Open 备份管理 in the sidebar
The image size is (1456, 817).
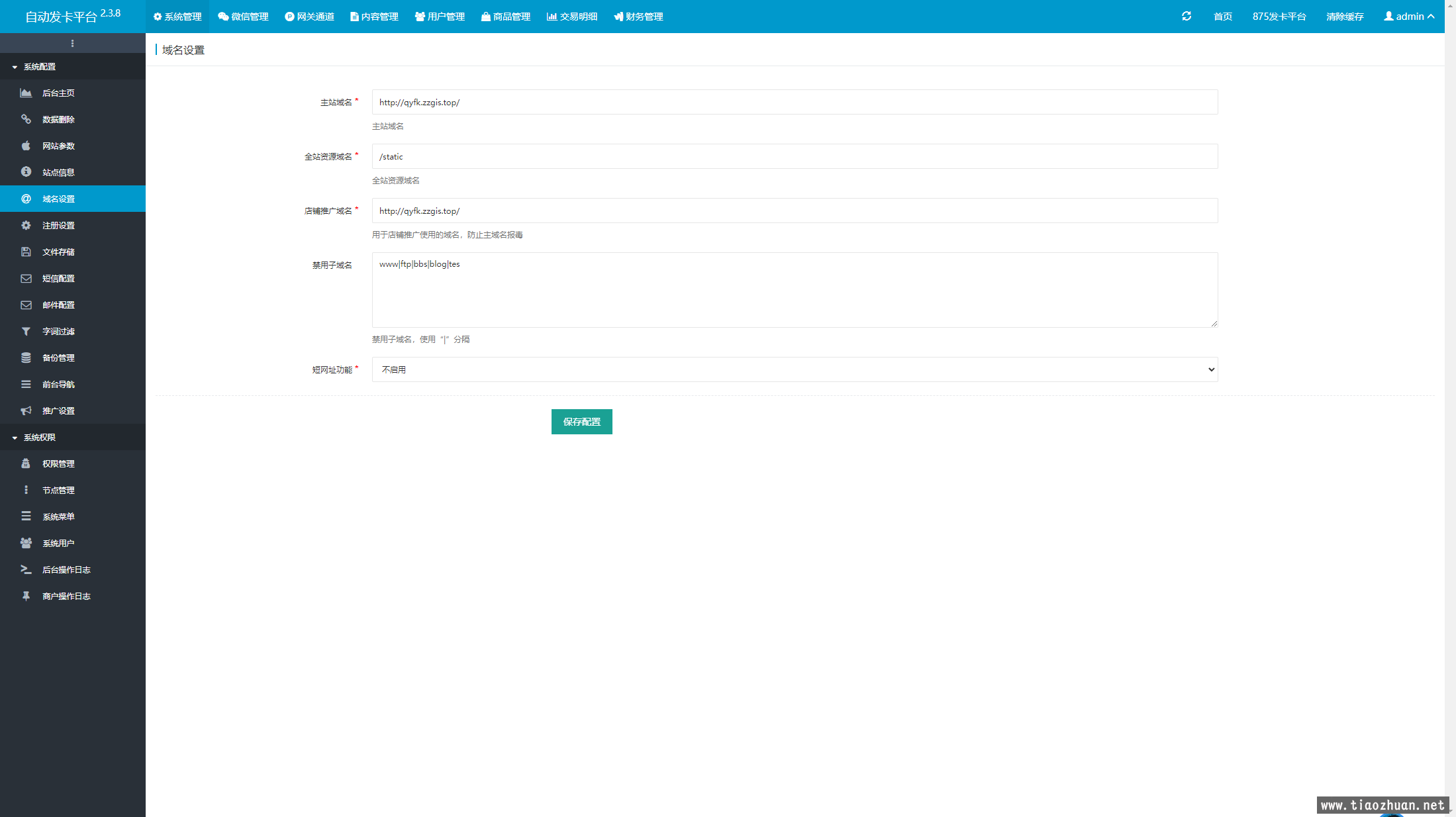click(x=73, y=358)
